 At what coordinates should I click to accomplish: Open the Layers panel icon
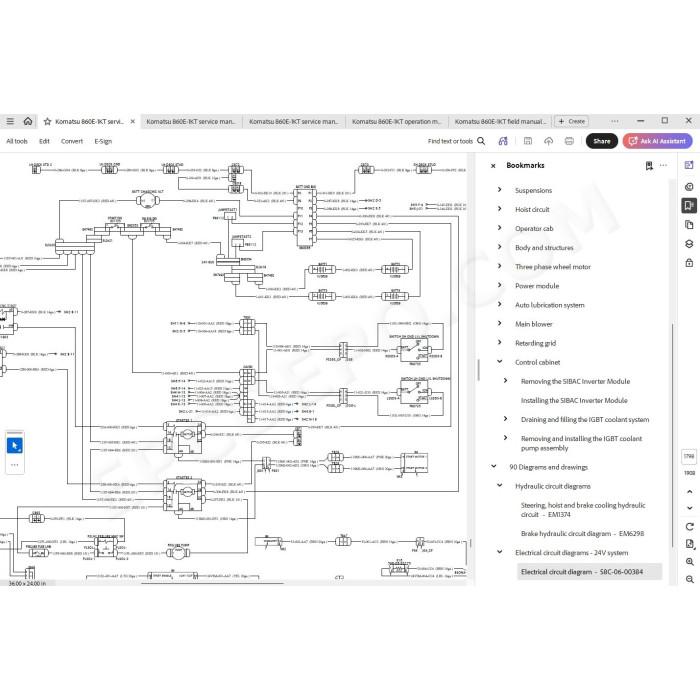click(689, 244)
